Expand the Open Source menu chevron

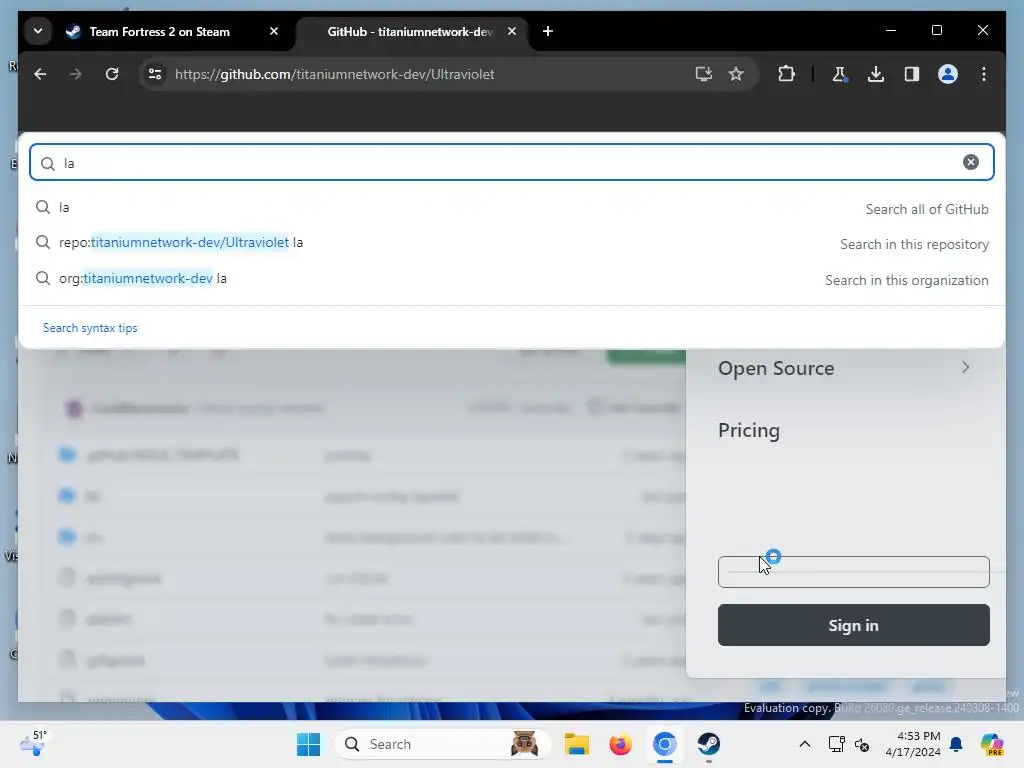tap(965, 368)
